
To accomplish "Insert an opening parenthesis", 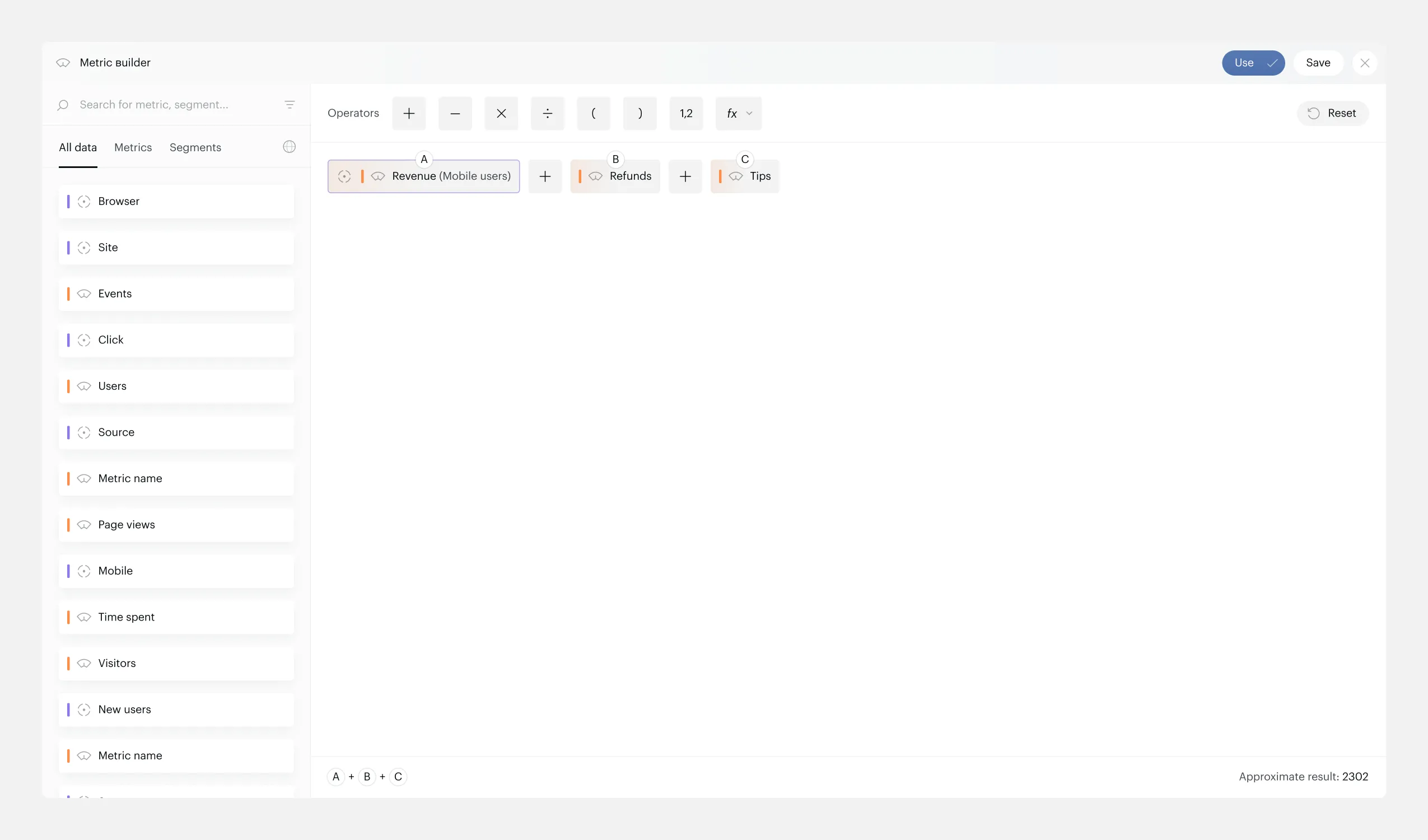I will click(x=593, y=113).
